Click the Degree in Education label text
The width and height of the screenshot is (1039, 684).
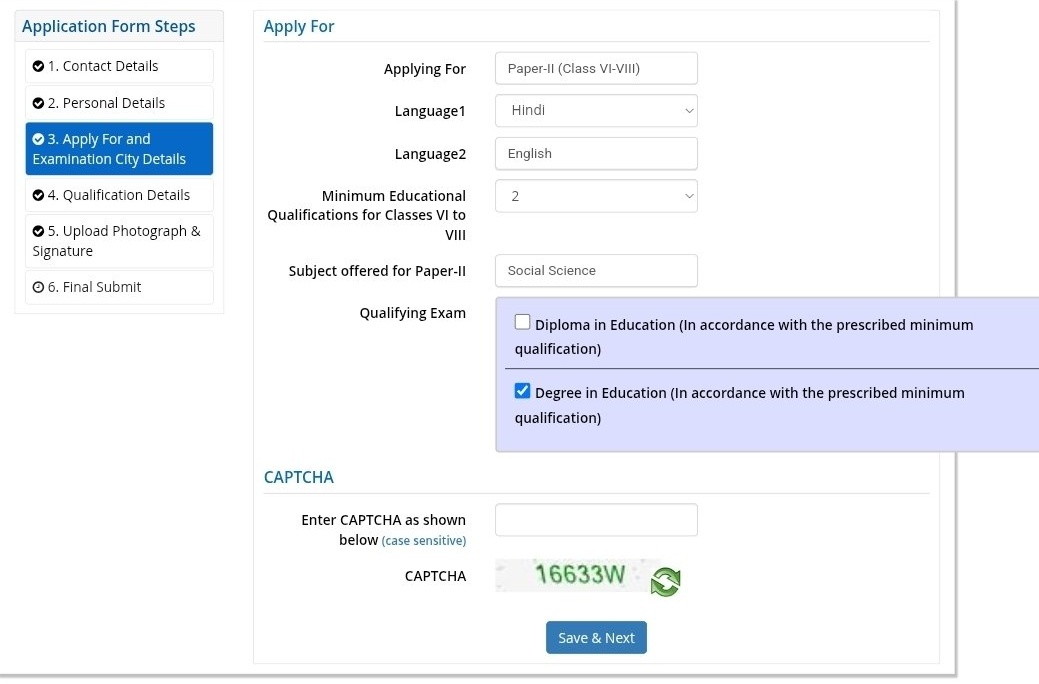(739, 405)
